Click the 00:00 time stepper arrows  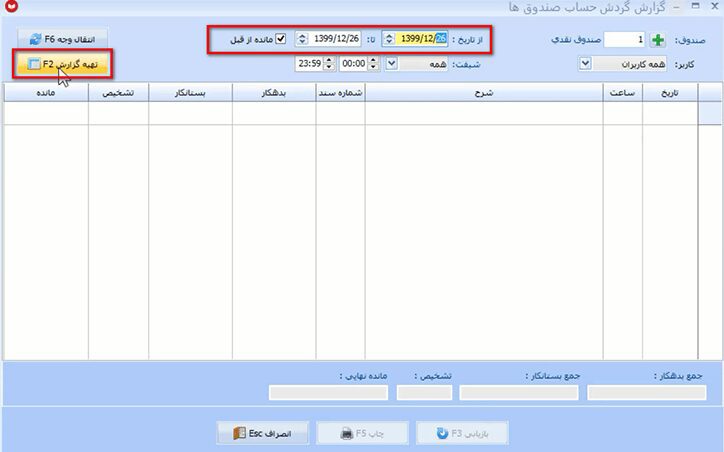coord(374,63)
